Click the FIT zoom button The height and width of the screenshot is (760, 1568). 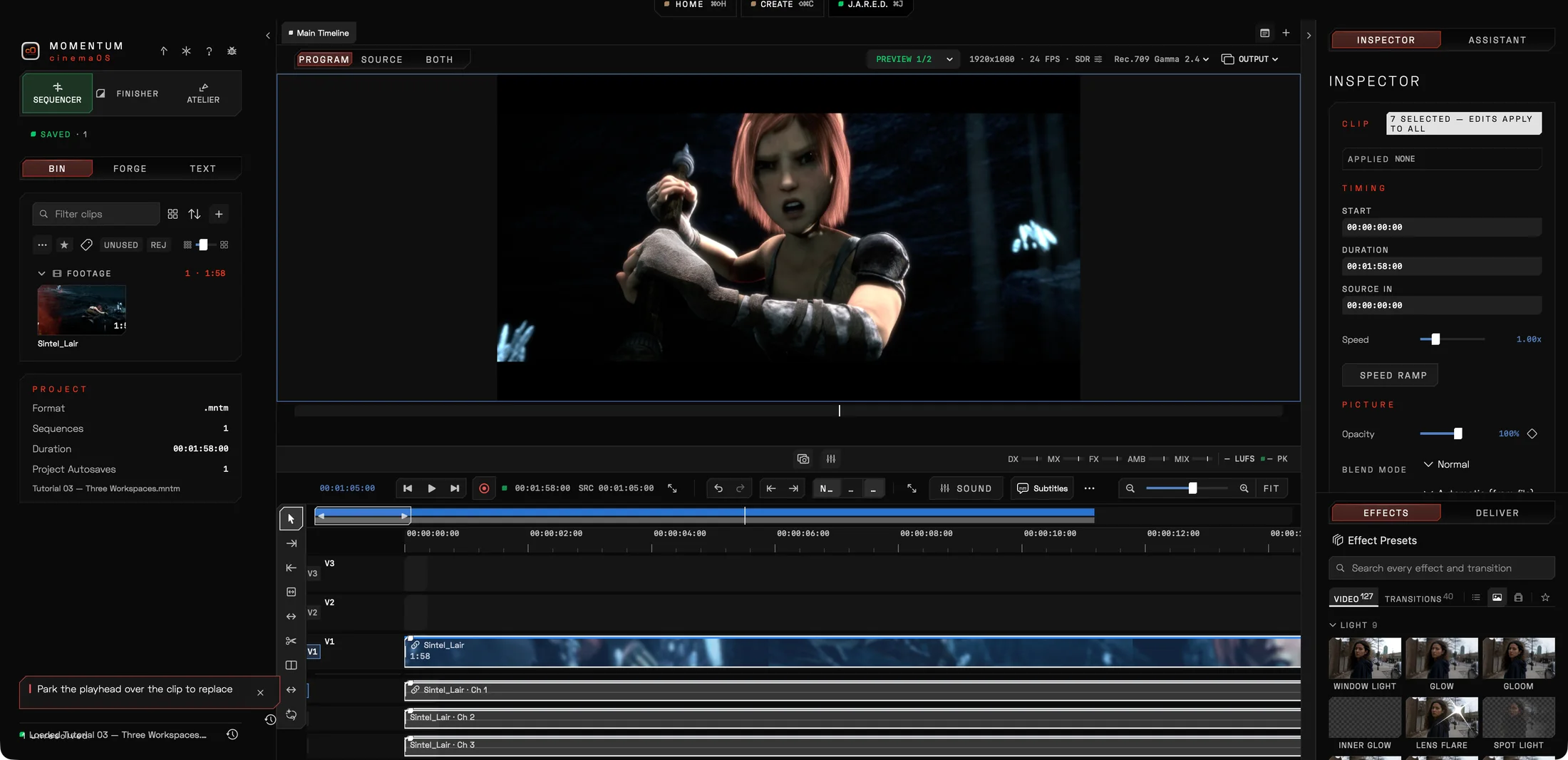(x=1271, y=488)
